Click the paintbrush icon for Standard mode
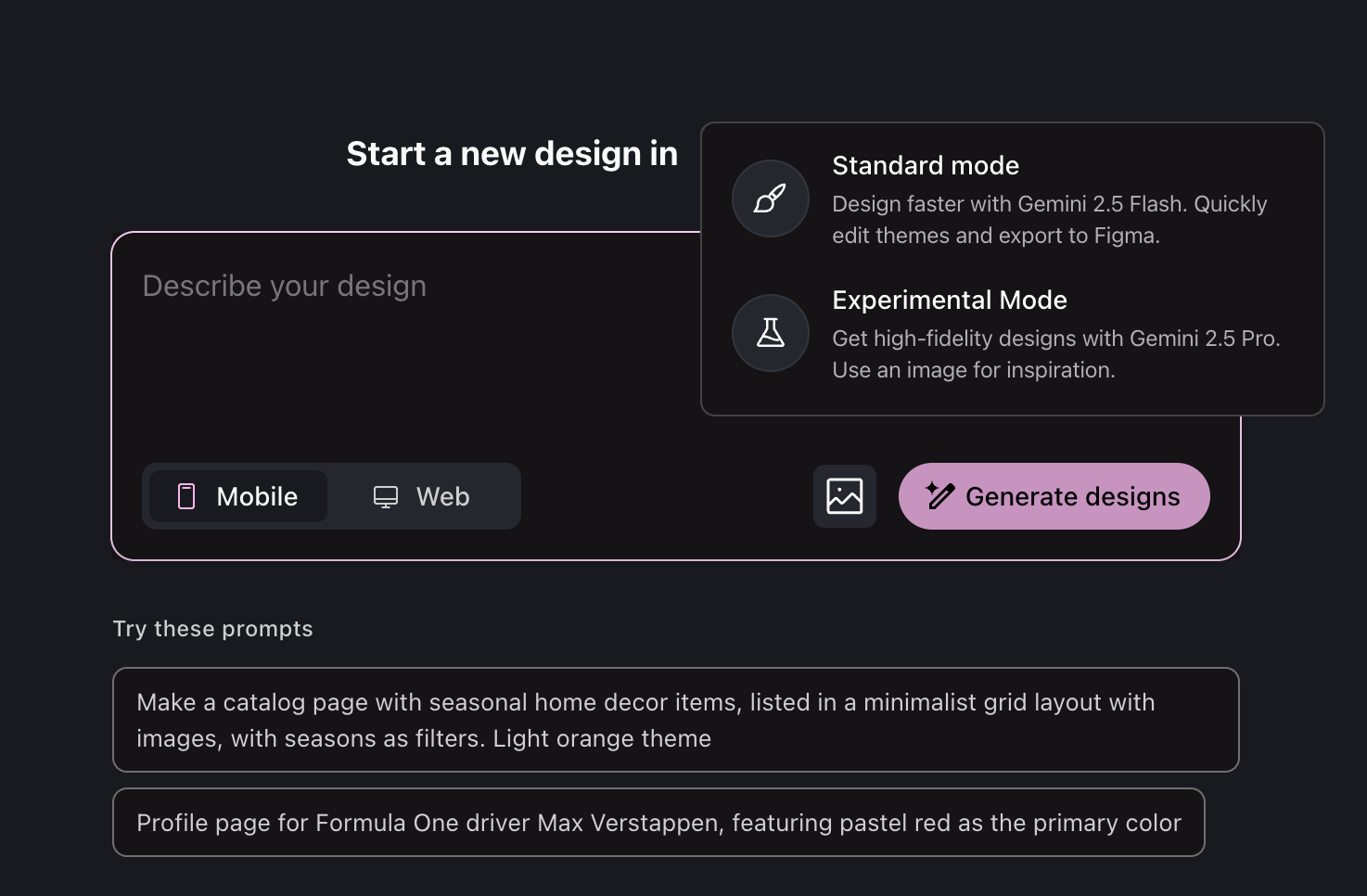This screenshot has height=896, width=1367. 770,198
